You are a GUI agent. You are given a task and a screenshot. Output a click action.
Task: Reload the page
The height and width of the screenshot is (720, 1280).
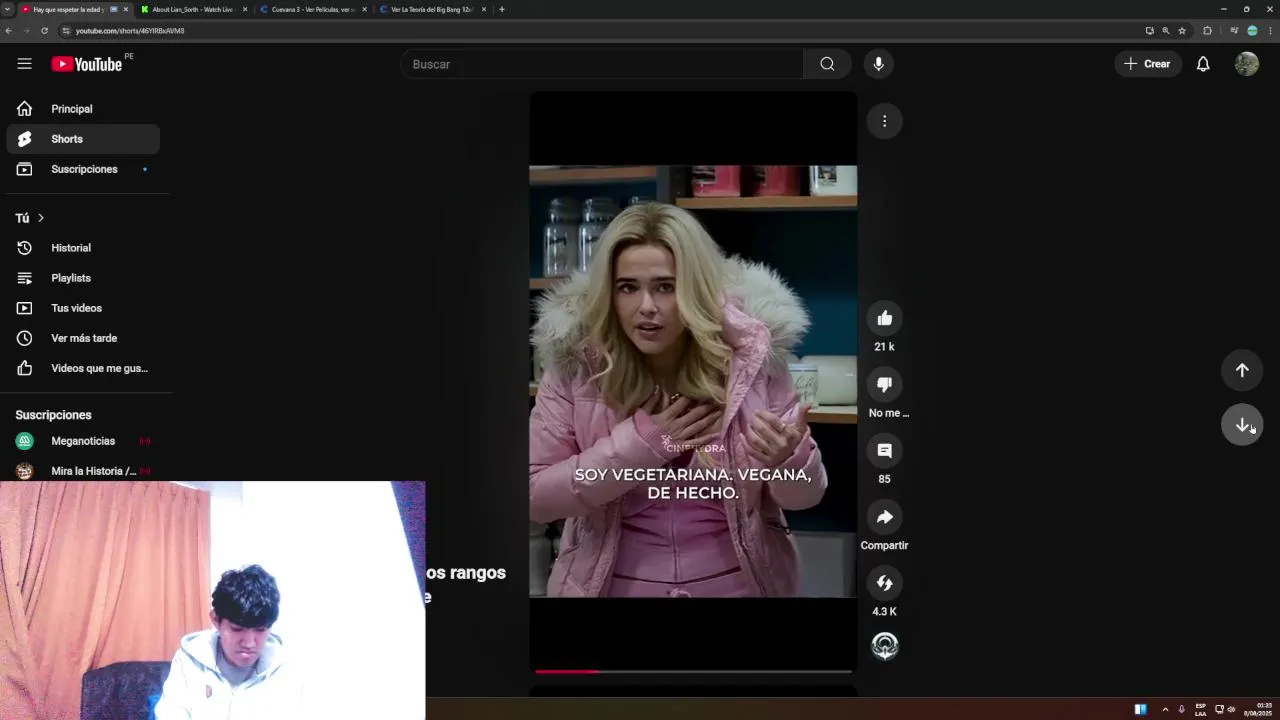point(44,31)
